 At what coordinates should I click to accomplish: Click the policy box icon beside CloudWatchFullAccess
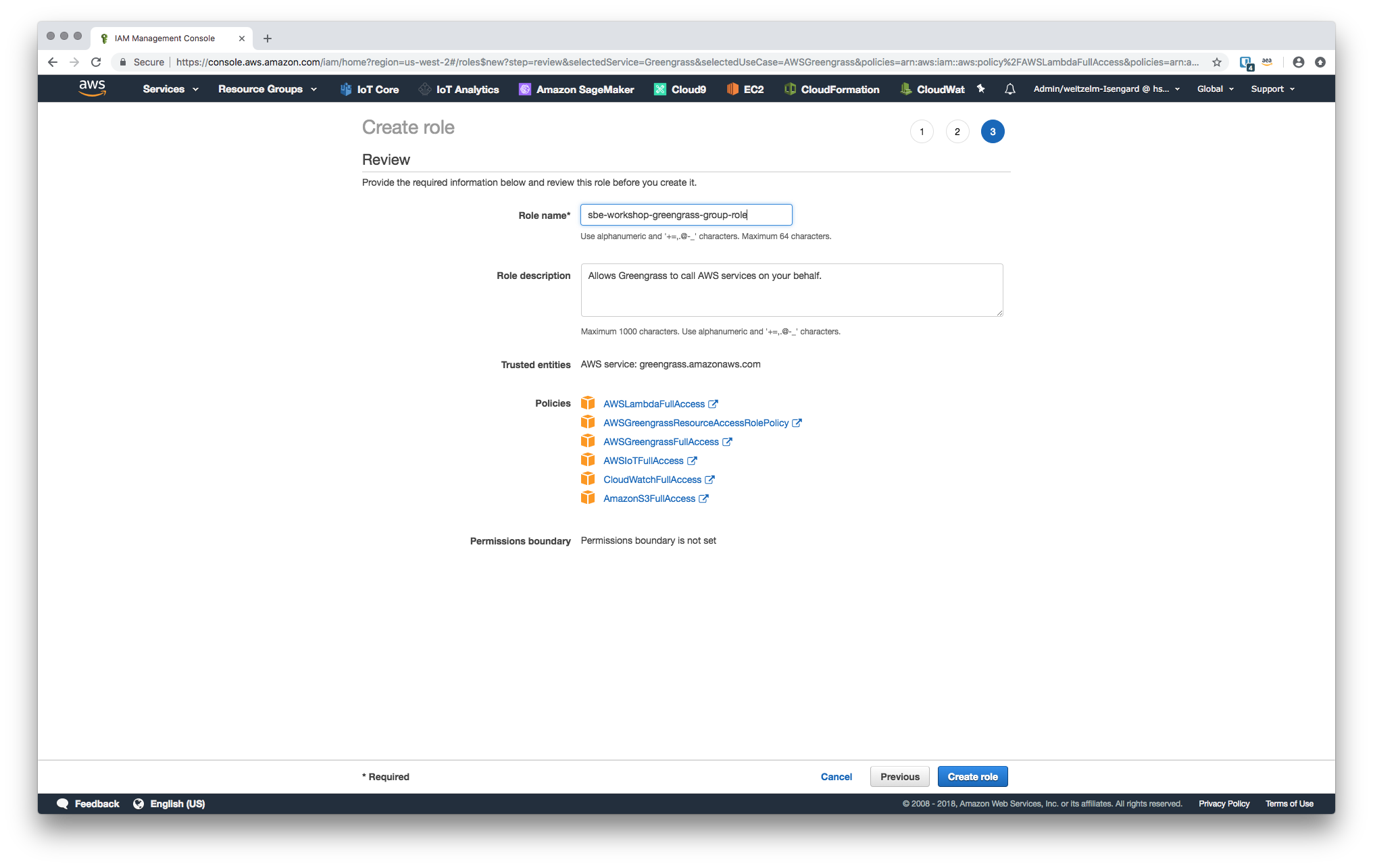(x=588, y=479)
